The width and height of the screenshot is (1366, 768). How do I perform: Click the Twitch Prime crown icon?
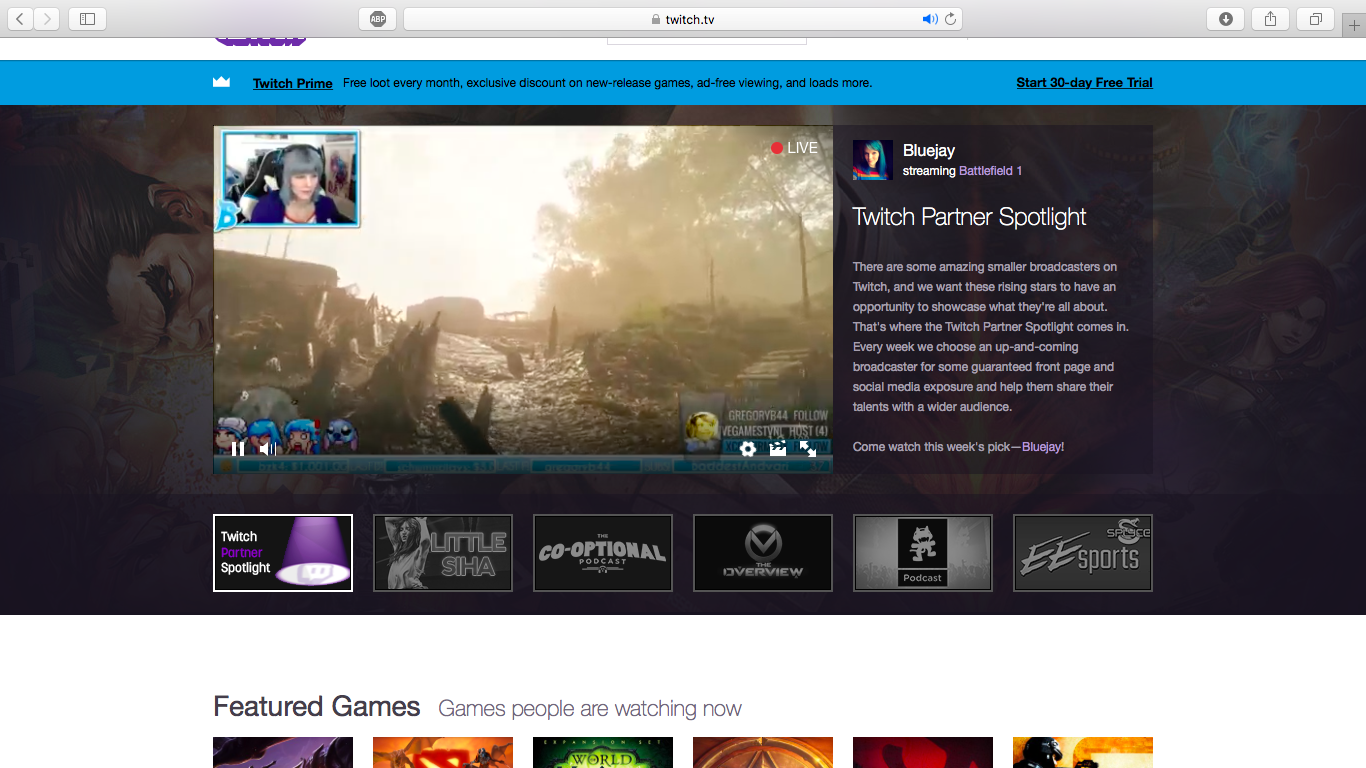222,82
